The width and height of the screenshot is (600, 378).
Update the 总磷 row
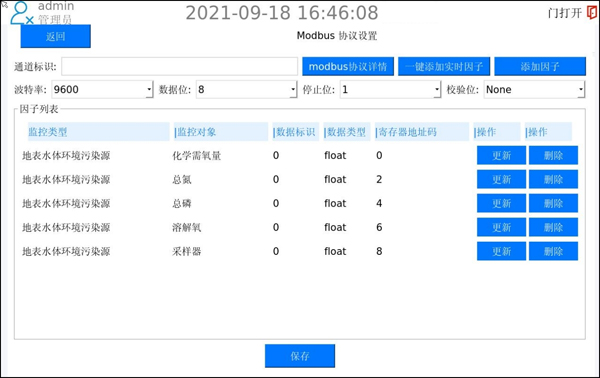pos(501,203)
